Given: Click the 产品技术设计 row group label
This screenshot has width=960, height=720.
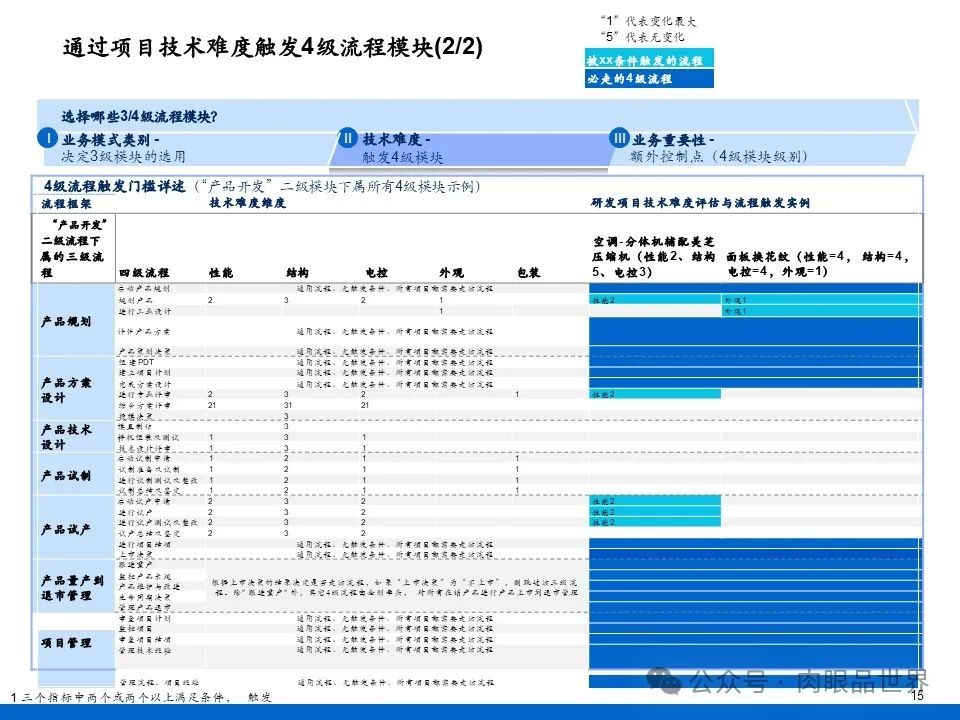Looking at the screenshot, I should (x=66, y=437).
